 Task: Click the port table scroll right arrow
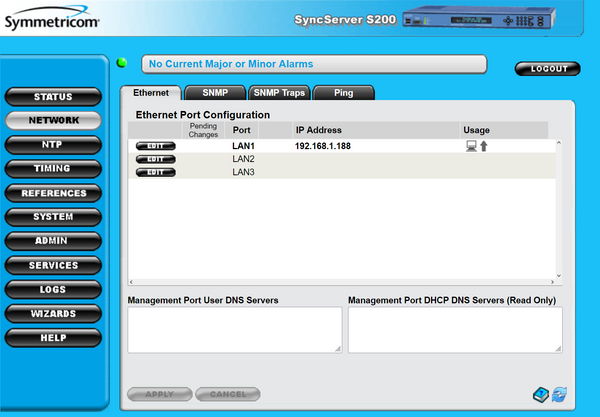tap(551, 280)
